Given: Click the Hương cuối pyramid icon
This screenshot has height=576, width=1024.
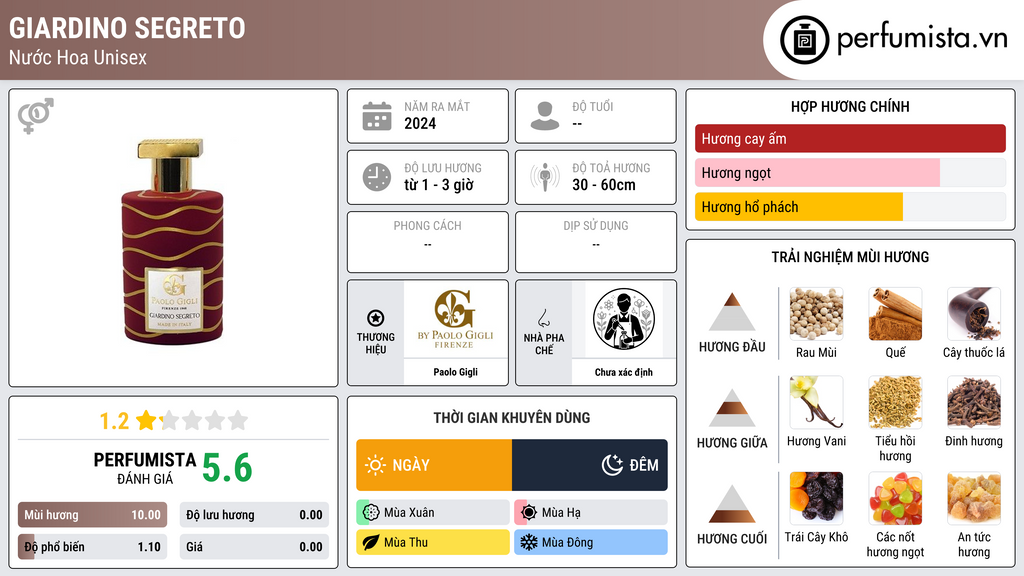Looking at the screenshot, I should (732, 504).
